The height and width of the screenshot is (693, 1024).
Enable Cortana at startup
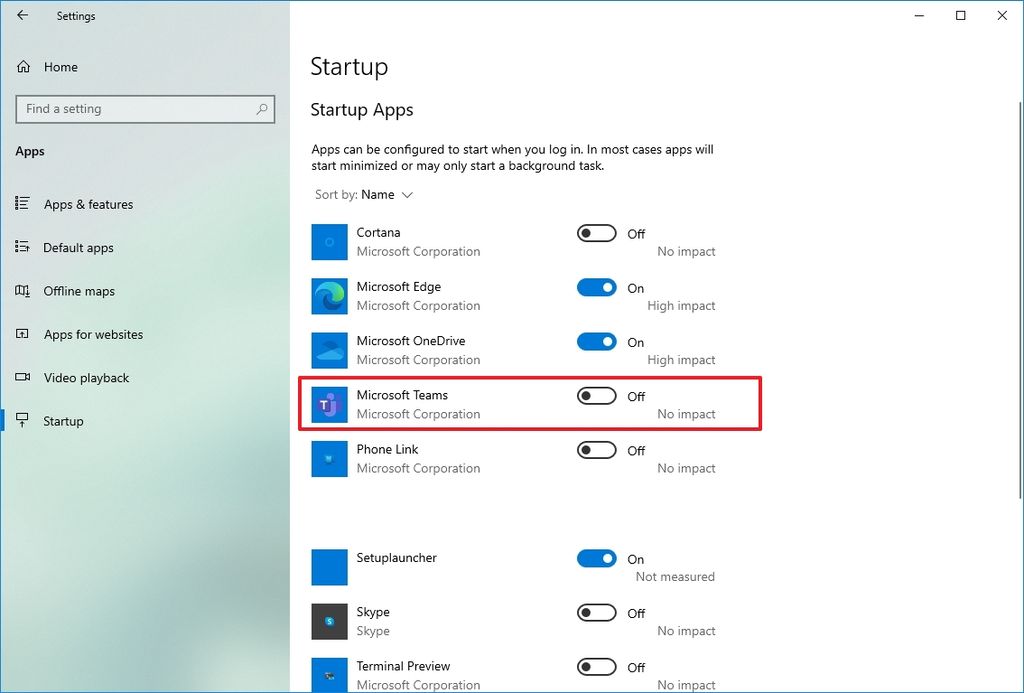[596, 232]
